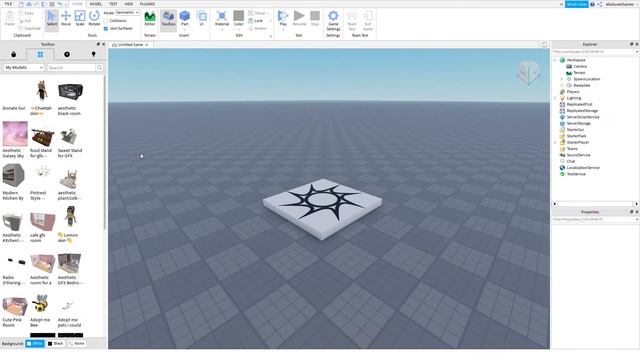Click the Resume button
The image size is (640, 360).
point(299,19)
